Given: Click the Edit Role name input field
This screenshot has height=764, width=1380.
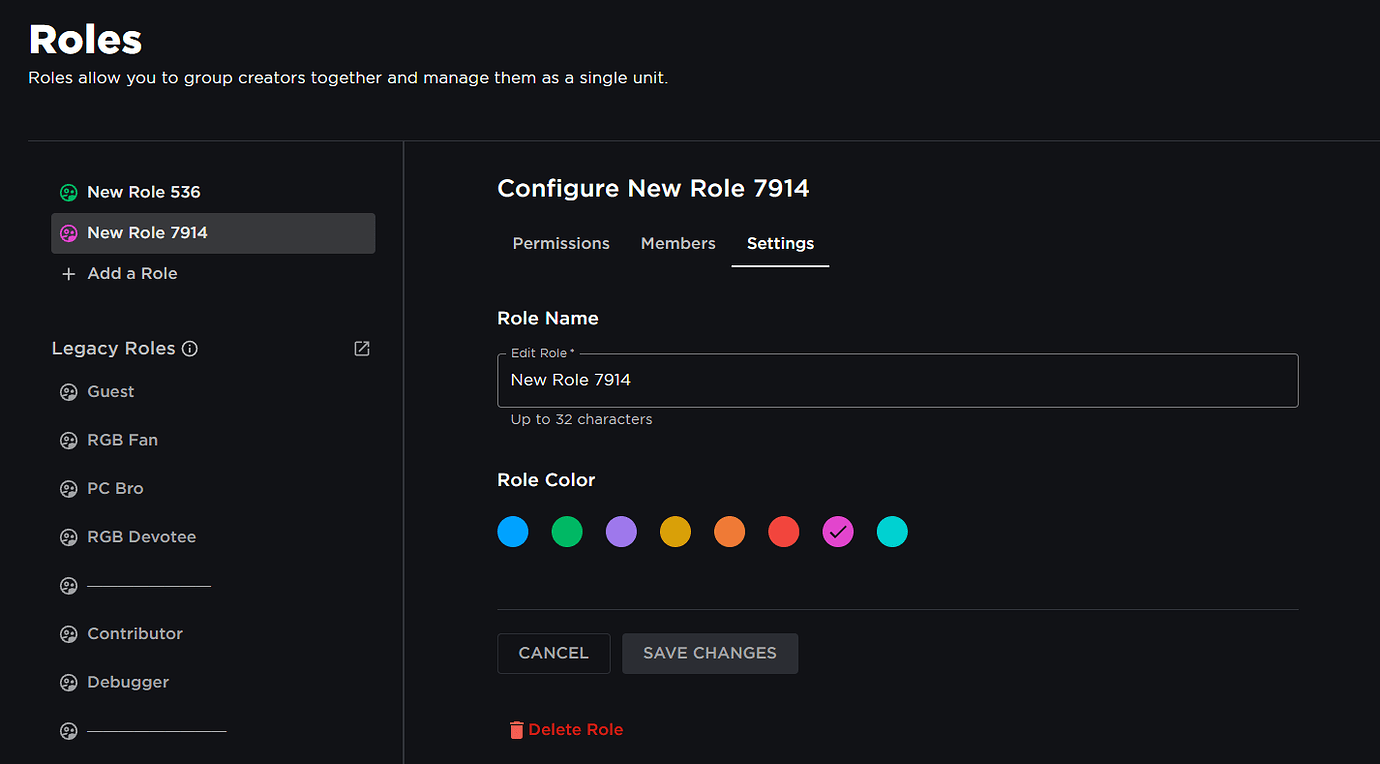Looking at the screenshot, I should point(897,380).
